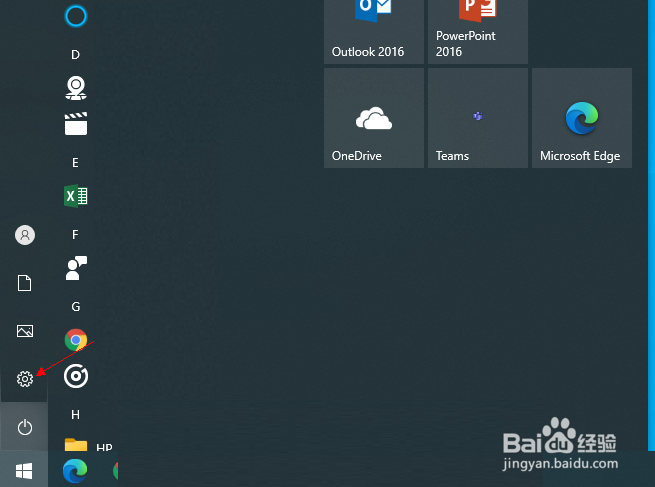Open the OneDrive tile
This screenshot has width=655, height=487.
point(374,118)
